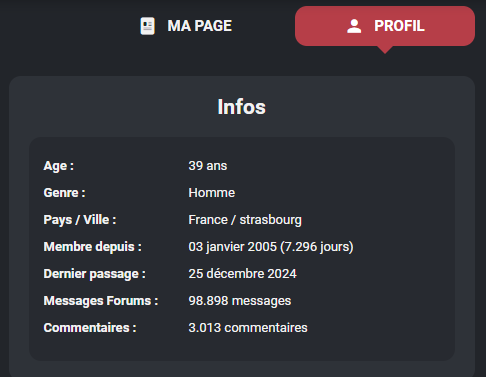Open the 98.898 messages count
The height and width of the screenshot is (377, 486).
coord(240,301)
